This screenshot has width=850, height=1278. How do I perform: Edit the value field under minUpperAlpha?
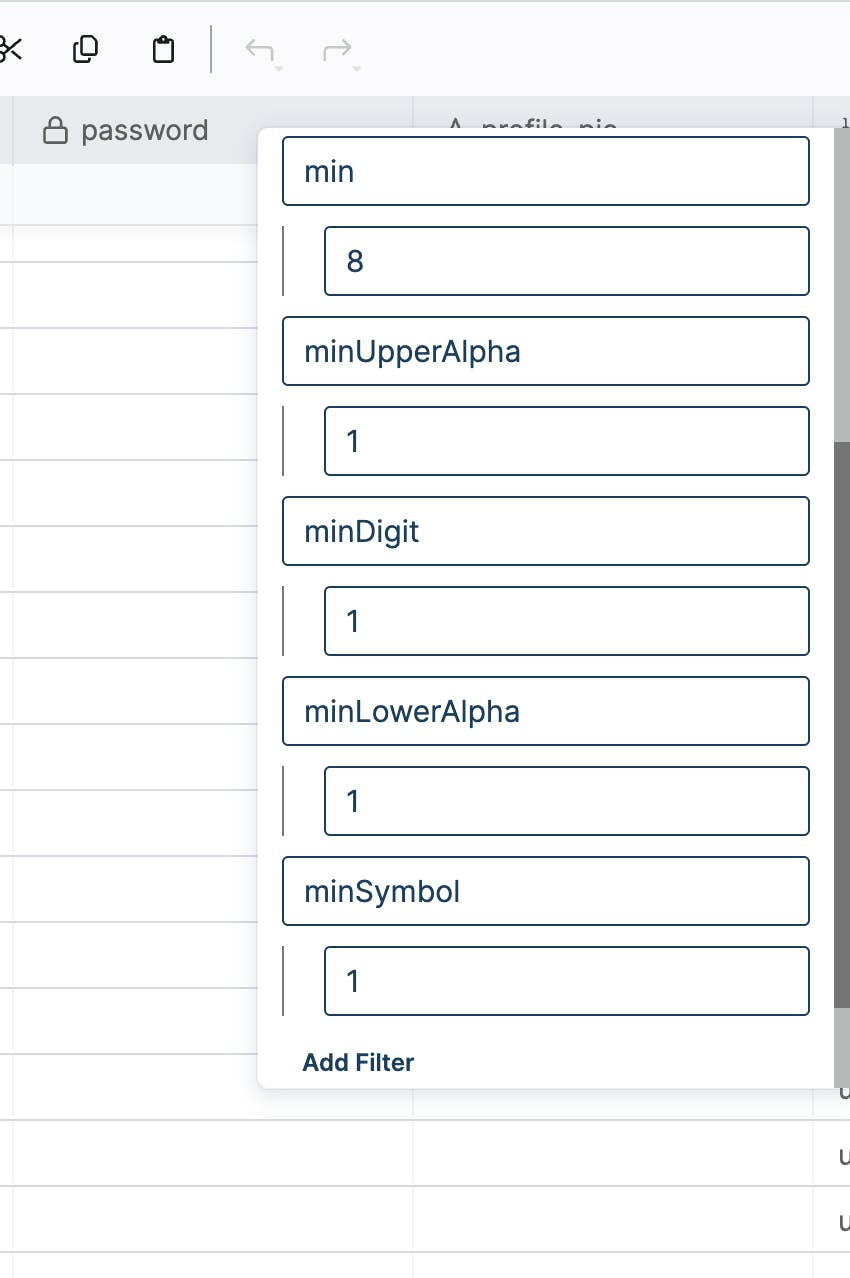pyautogui.click(x=566, y=441)
